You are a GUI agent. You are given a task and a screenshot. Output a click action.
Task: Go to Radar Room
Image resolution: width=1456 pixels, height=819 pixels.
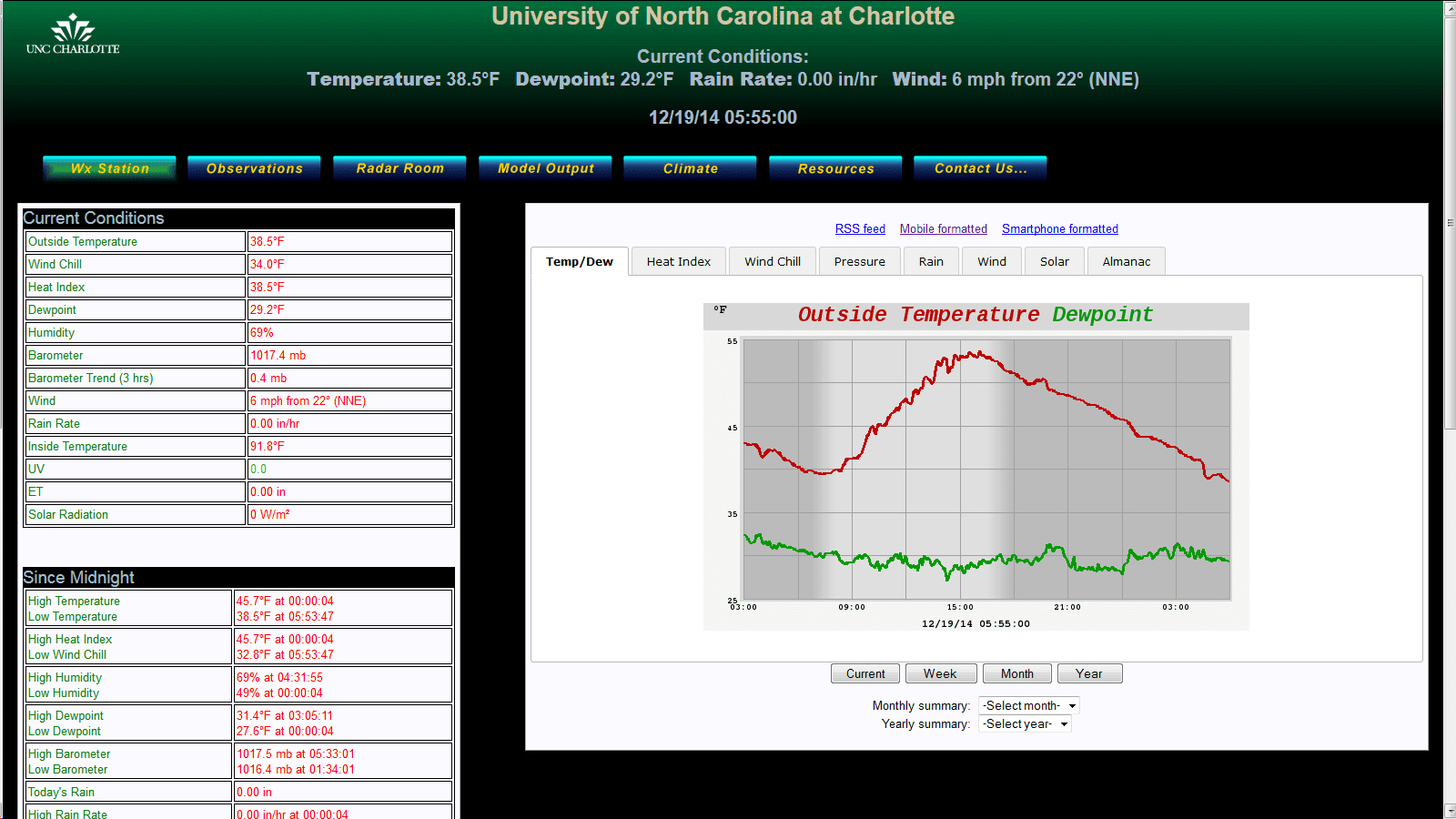click(x=399, y=168)
